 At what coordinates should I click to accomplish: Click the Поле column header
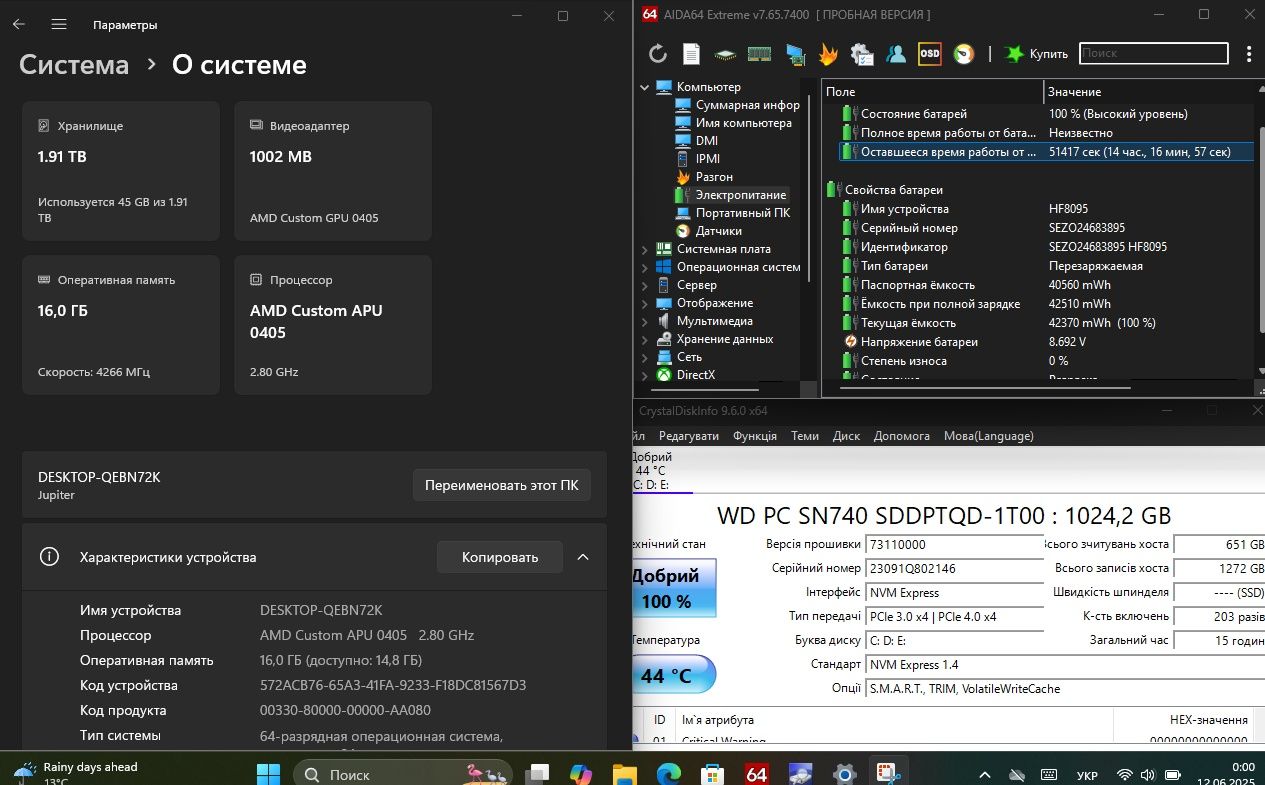(x=933, y=91)
